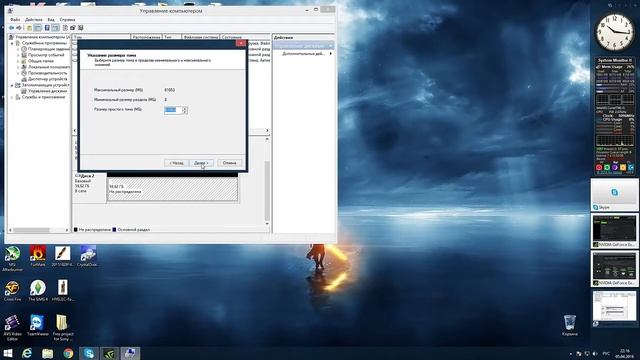Open Google Chrome from taskbar
The image size is (640, 360).
point(68,353)
